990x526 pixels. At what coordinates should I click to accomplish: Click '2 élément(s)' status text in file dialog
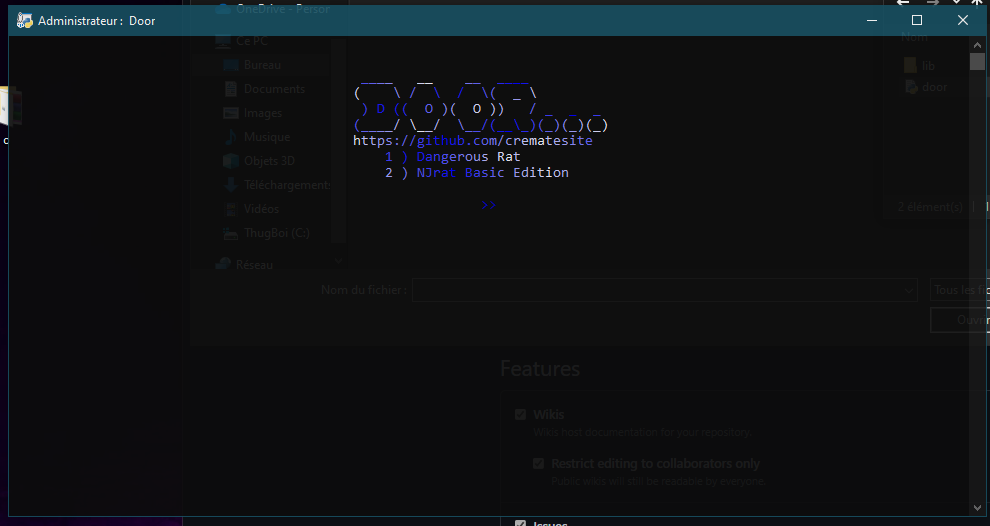pos(930,207)
